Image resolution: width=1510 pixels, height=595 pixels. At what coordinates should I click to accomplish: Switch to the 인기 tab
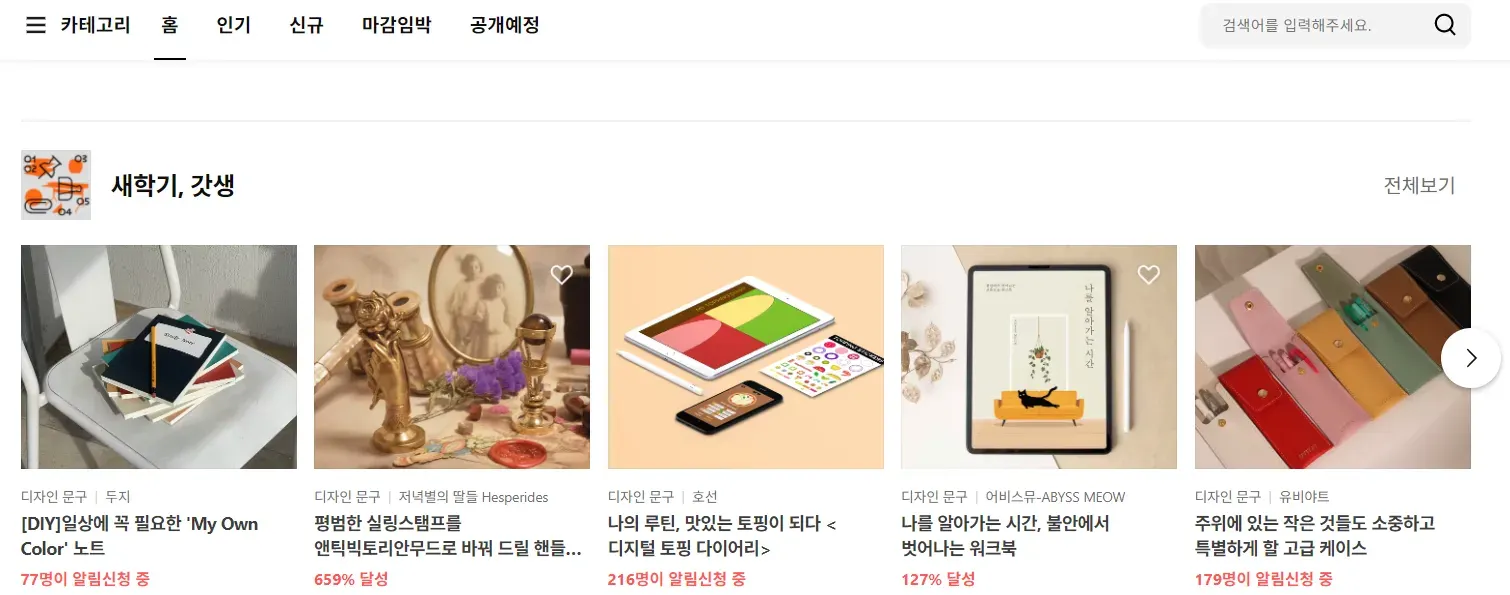234,25
